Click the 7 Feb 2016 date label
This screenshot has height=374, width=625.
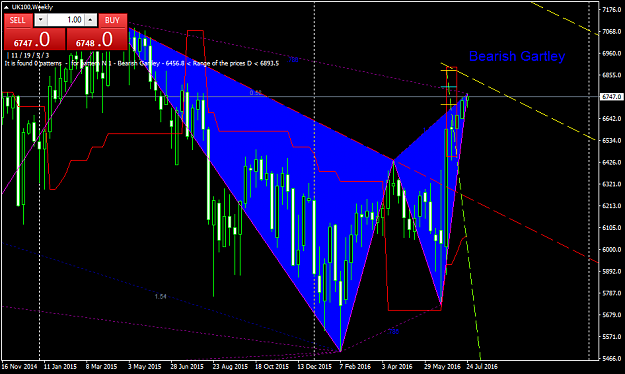tap(355, 366)
